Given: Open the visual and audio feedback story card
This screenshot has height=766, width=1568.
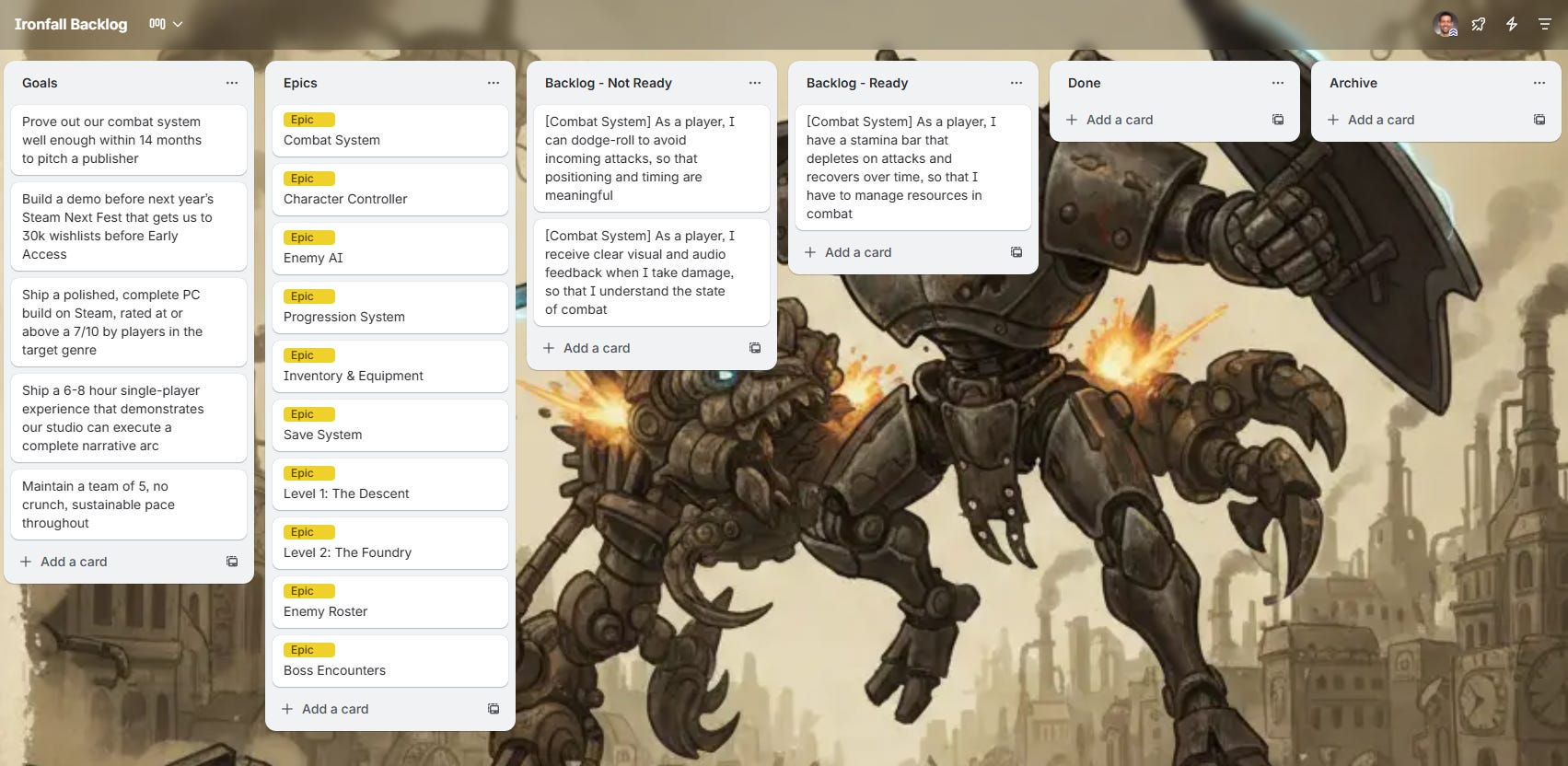Looking at the screenshot, I should [652, 273].
